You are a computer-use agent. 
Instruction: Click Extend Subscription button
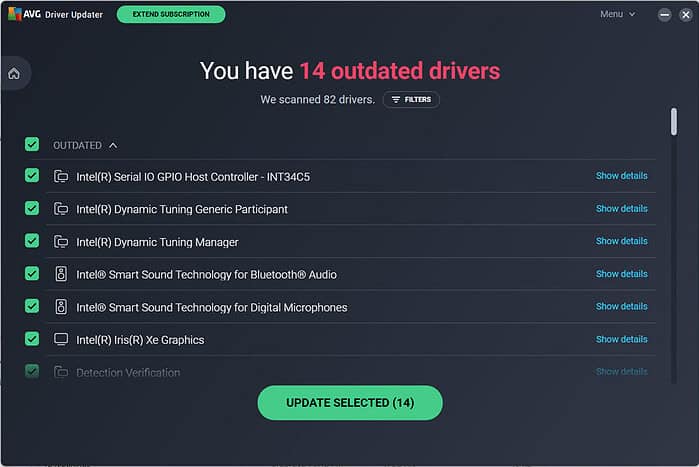coord(171,14)
